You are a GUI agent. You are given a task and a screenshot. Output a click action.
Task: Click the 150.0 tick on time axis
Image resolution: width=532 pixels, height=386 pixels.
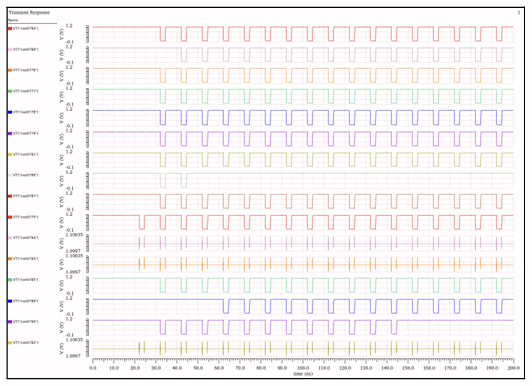[408, 368]
